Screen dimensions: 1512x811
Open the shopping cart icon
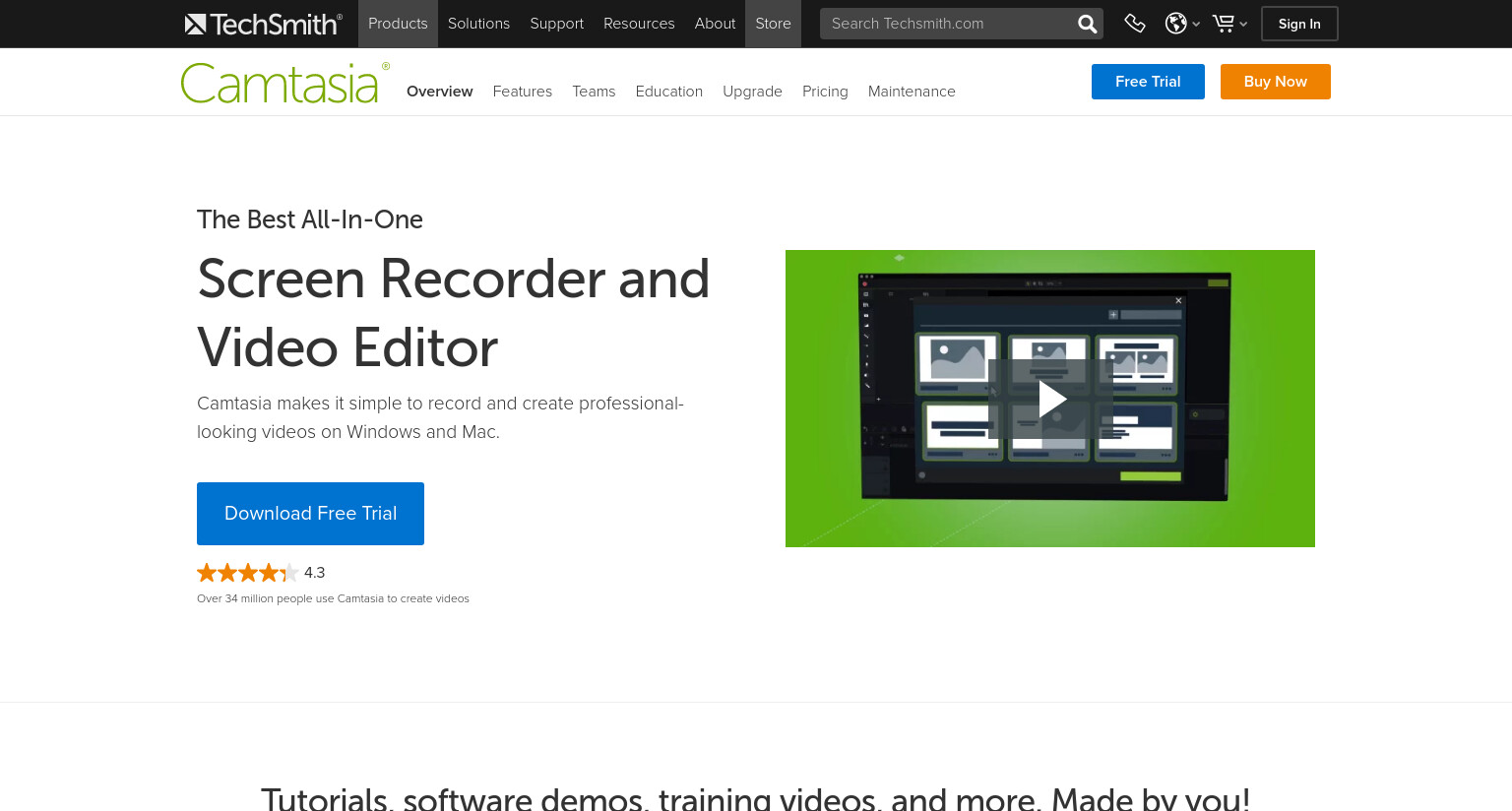tap(1223, 24)
